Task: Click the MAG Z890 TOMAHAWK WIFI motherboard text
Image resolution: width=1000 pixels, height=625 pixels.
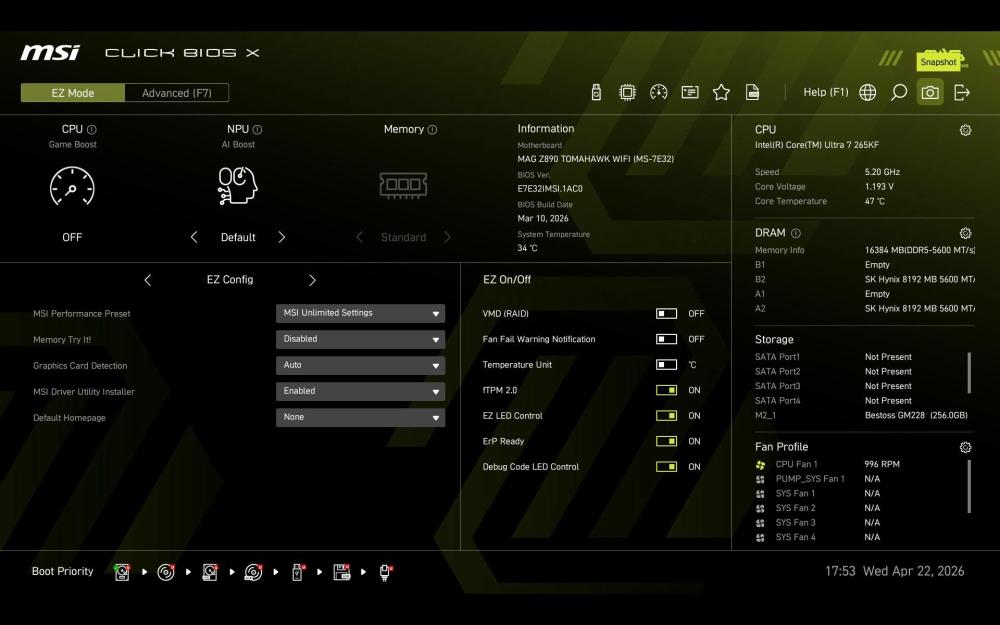Action: coord(596,159)
